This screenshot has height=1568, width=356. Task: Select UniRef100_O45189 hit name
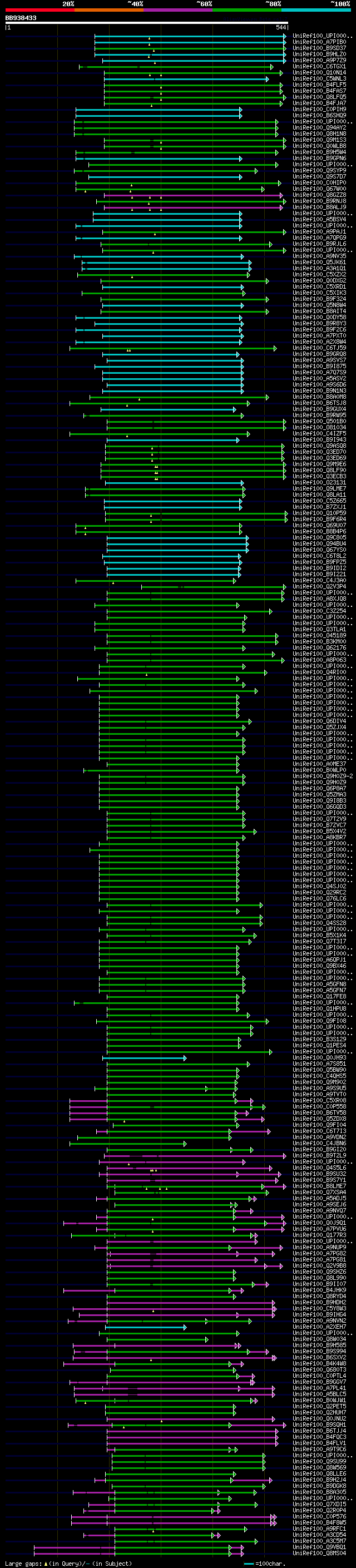[319, 635]
